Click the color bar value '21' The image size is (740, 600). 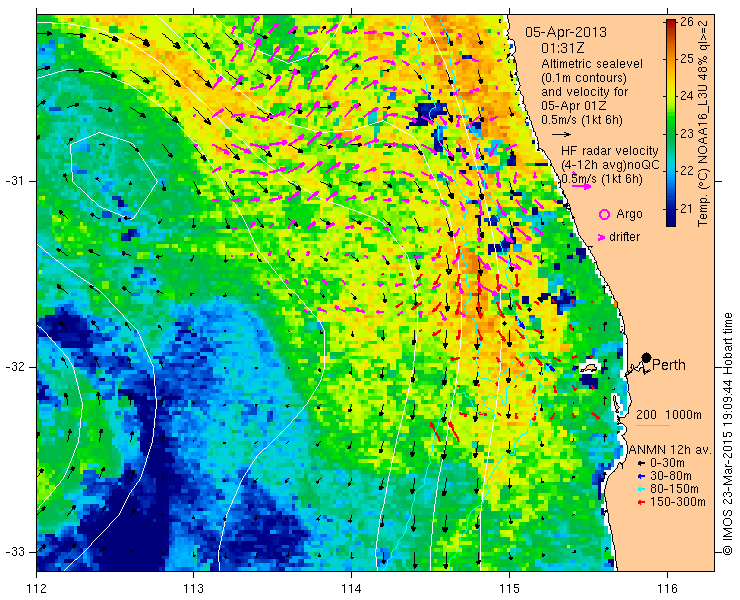coord(686,208)
